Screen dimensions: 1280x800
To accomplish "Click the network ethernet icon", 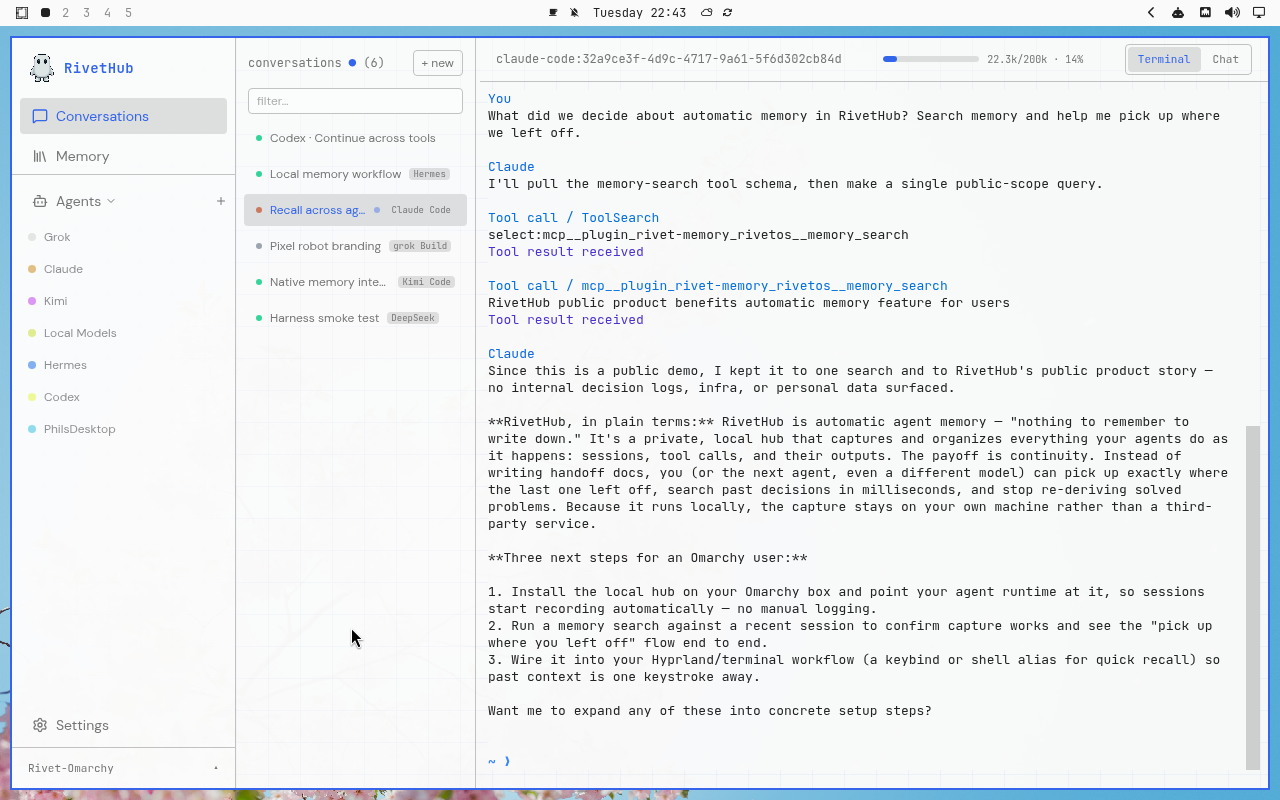I will click(x=1205, y=13).
